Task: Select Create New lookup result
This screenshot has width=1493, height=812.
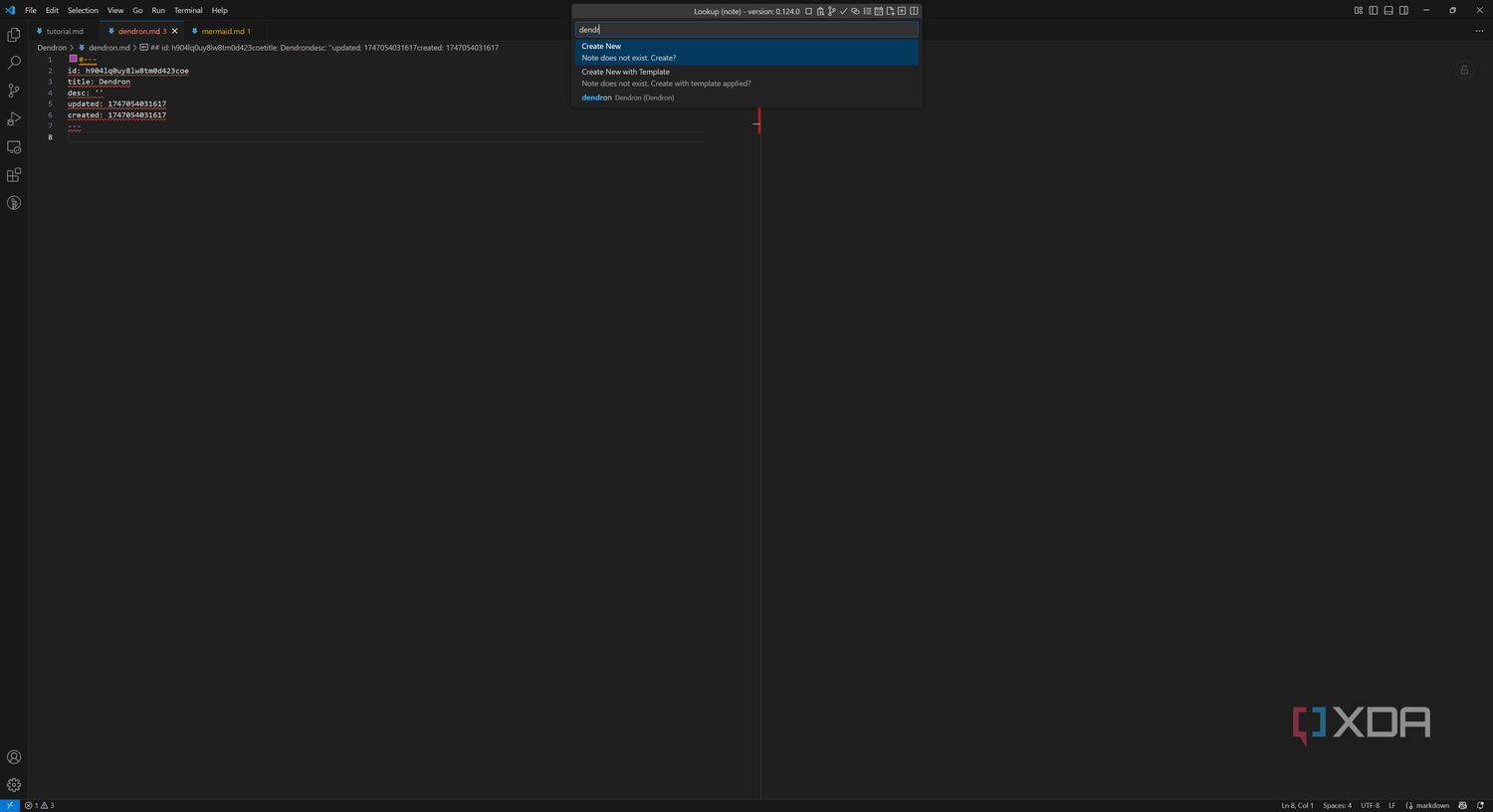Action: point(746,52)
